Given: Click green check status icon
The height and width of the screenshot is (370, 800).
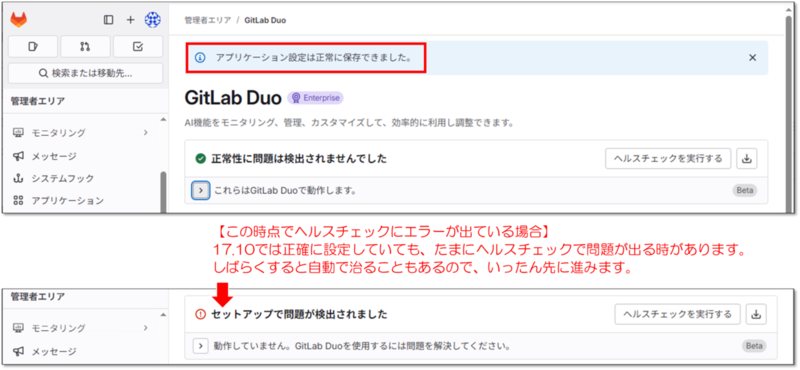Looking at the screenshot, I should 201,159.
